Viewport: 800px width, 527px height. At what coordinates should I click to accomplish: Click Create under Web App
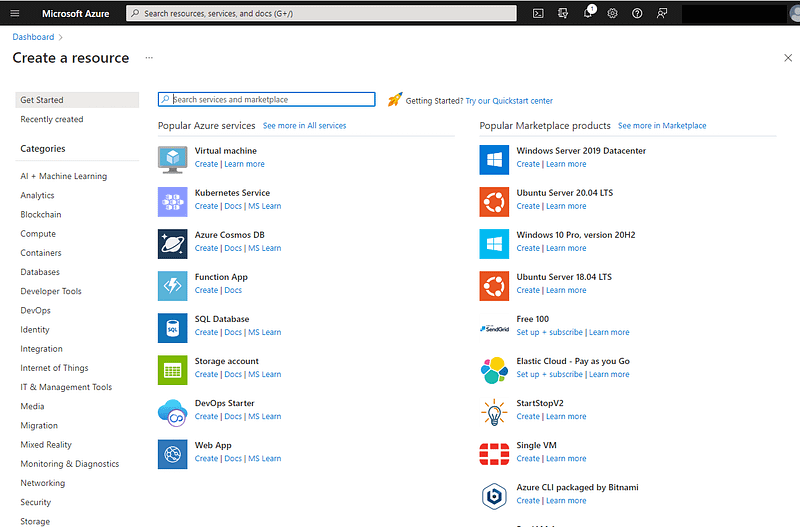click(206, 459)
